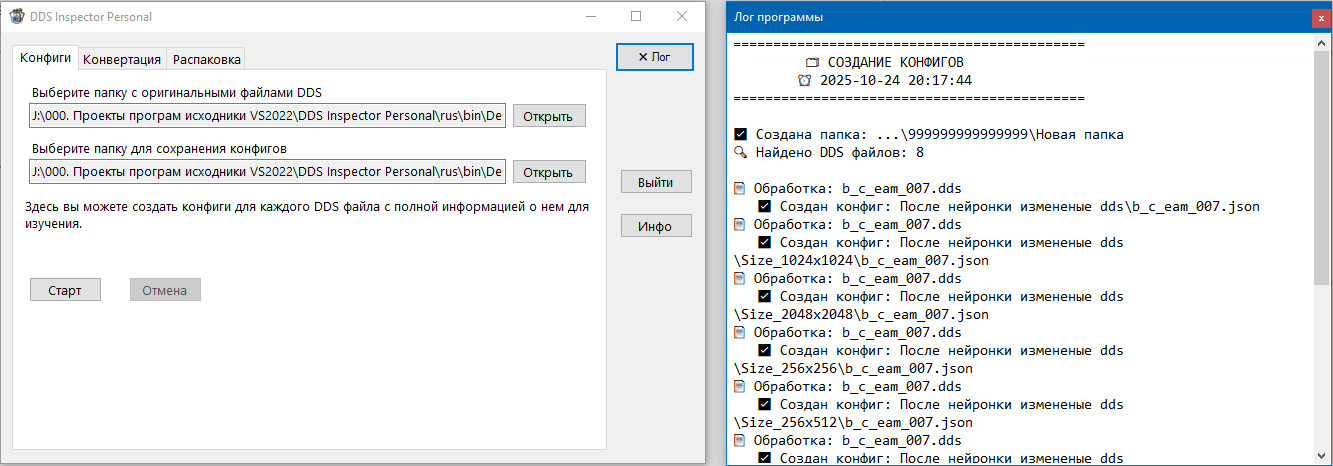
Task: Close the Лог программы window
Action: click(x=1320, y=17)
